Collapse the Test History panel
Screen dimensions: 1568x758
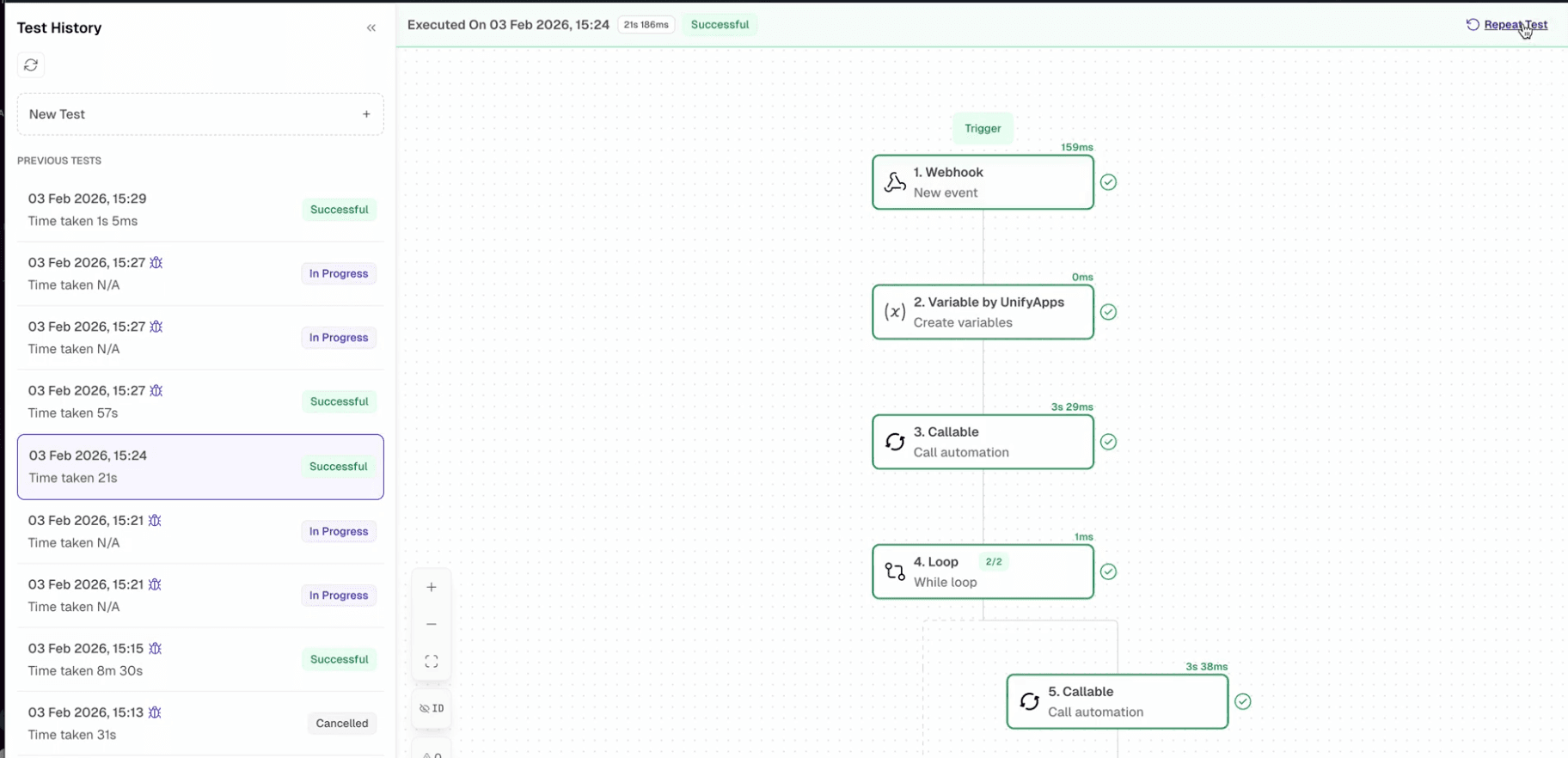[x=371, y=28]
